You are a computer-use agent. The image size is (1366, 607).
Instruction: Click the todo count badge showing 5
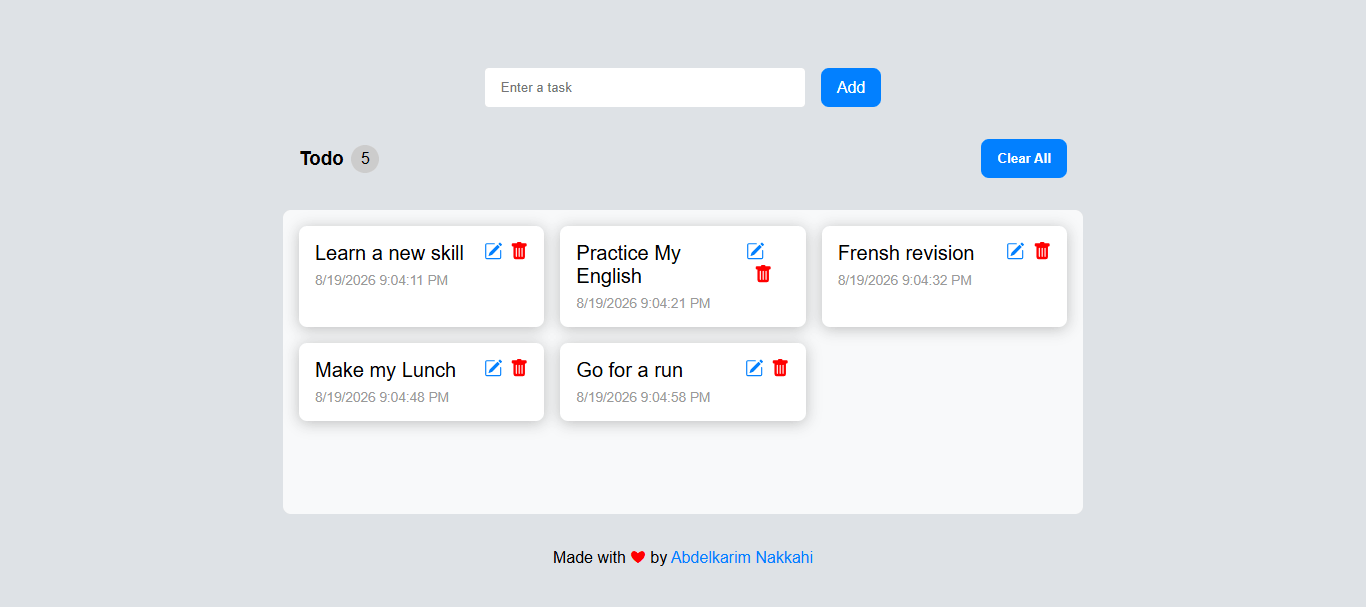point(365,158)
